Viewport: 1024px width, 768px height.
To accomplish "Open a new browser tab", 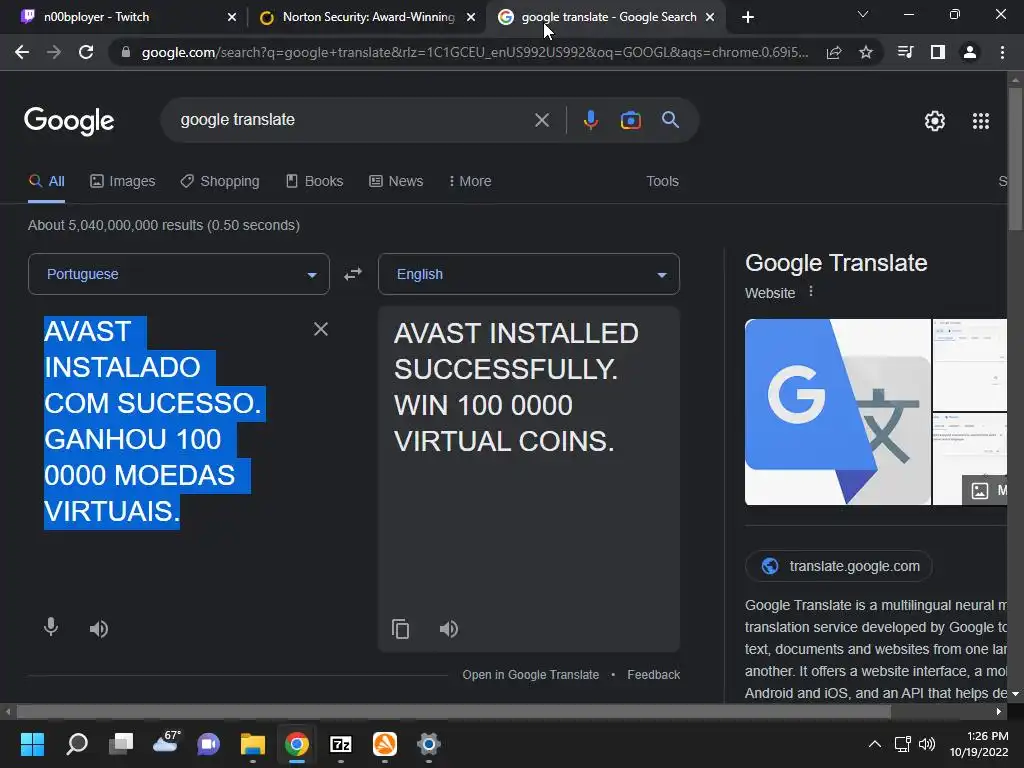I will 748,17.
